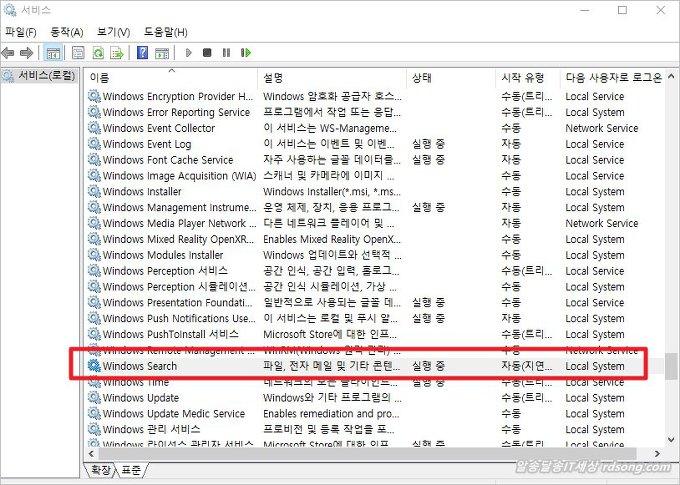
Task: Click gear icon of Windows Update Medic Service
Action: point(94,413)
